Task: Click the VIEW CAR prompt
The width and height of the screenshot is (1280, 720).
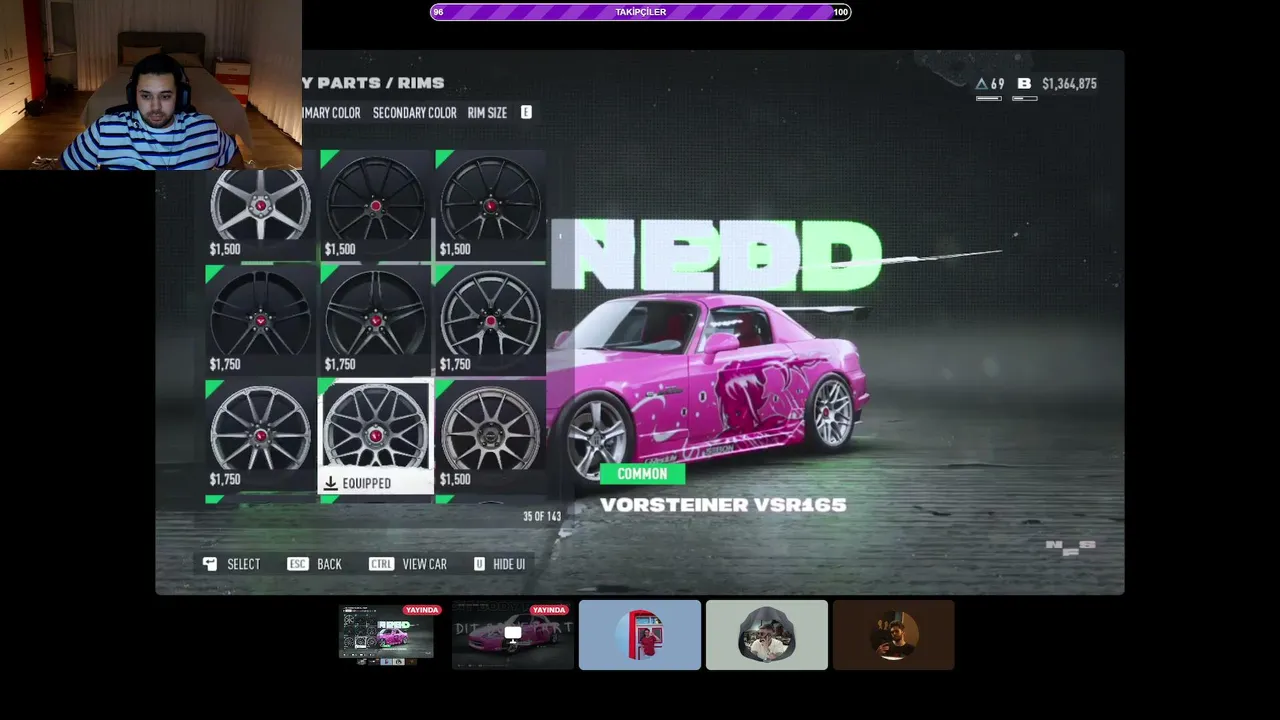Action: pos(425,564)
